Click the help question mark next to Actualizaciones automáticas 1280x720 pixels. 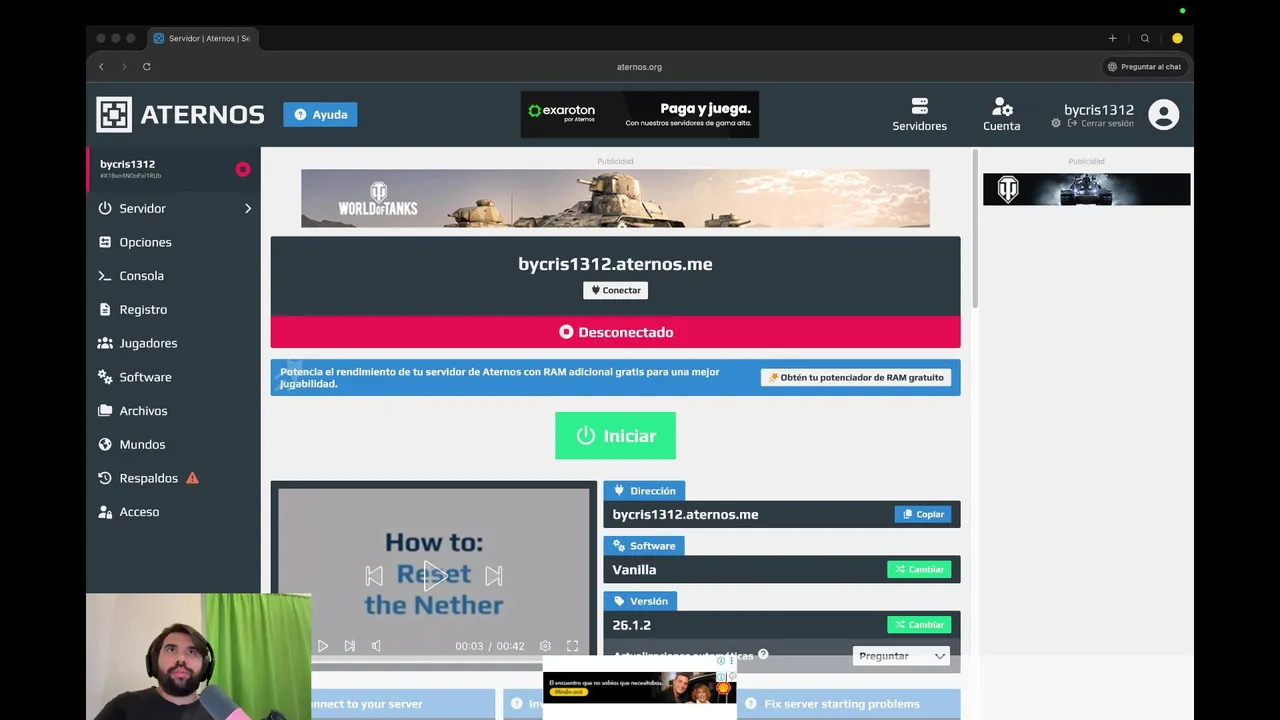(763, 654)
